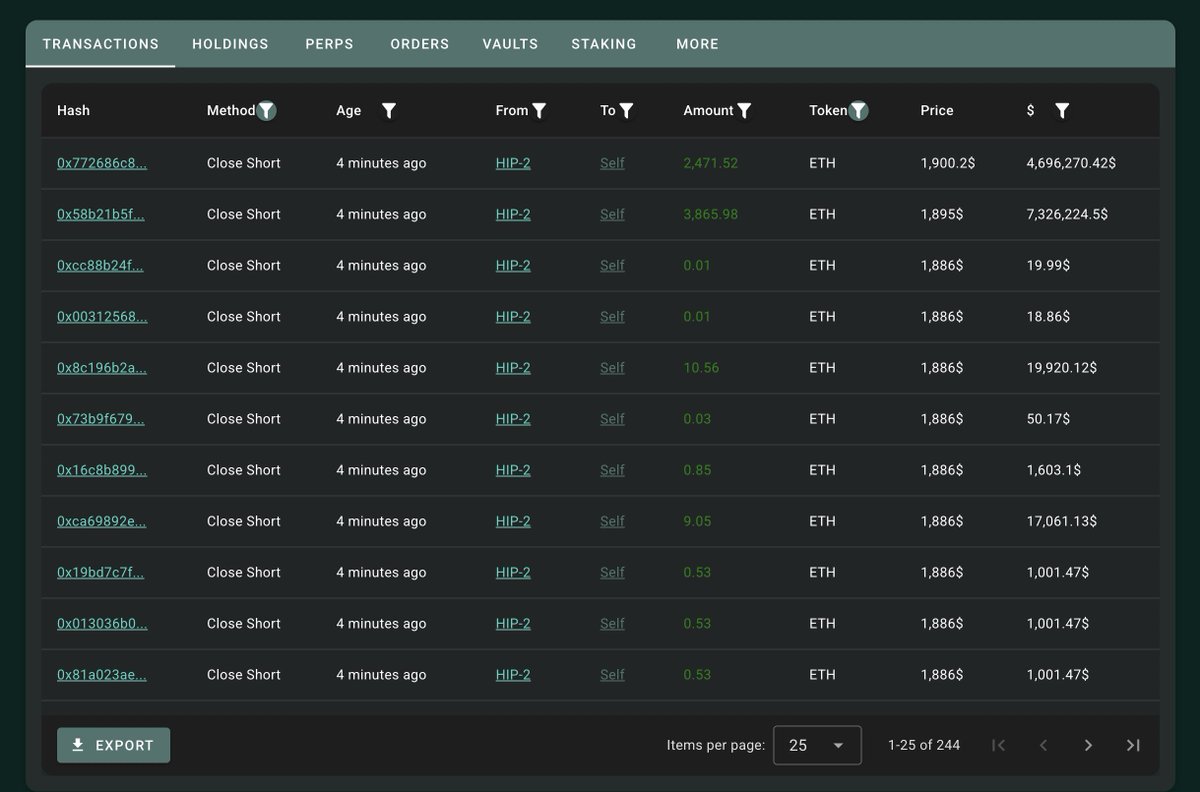1200x792 pixels.
Task: Open transaction hash 0xcc88b24f...
Action: [x=100, y=265]
